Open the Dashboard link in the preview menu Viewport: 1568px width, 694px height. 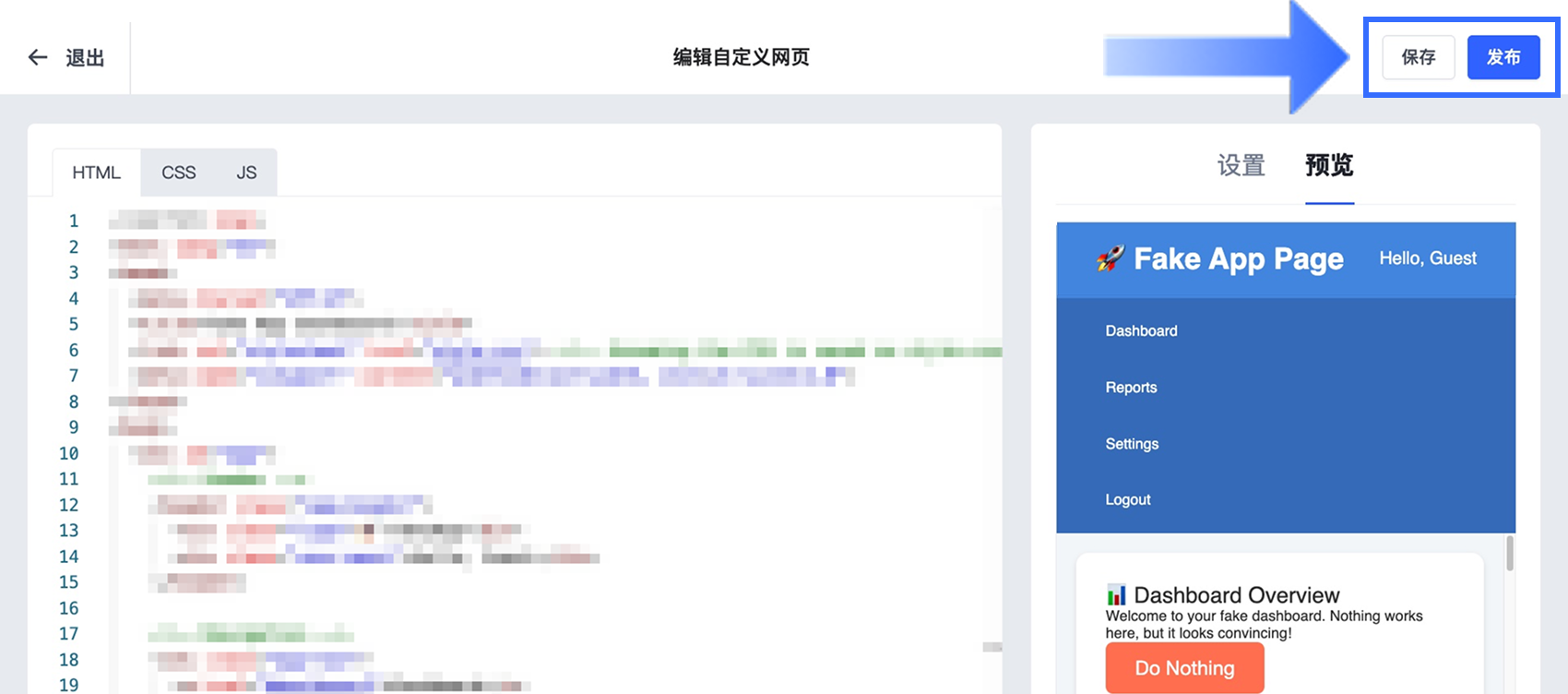click(1142, 330)
